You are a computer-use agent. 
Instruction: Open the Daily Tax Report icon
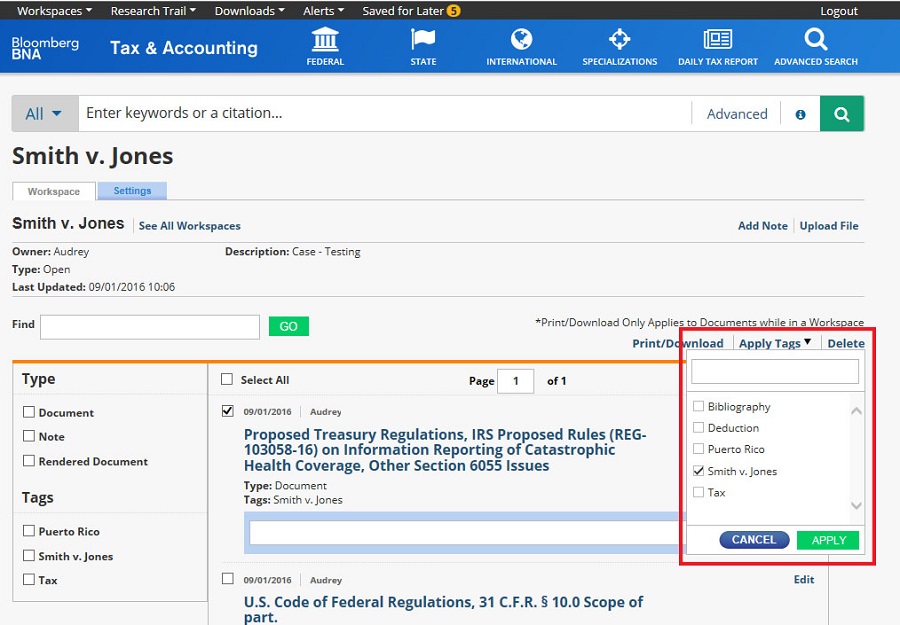point(717,40)
